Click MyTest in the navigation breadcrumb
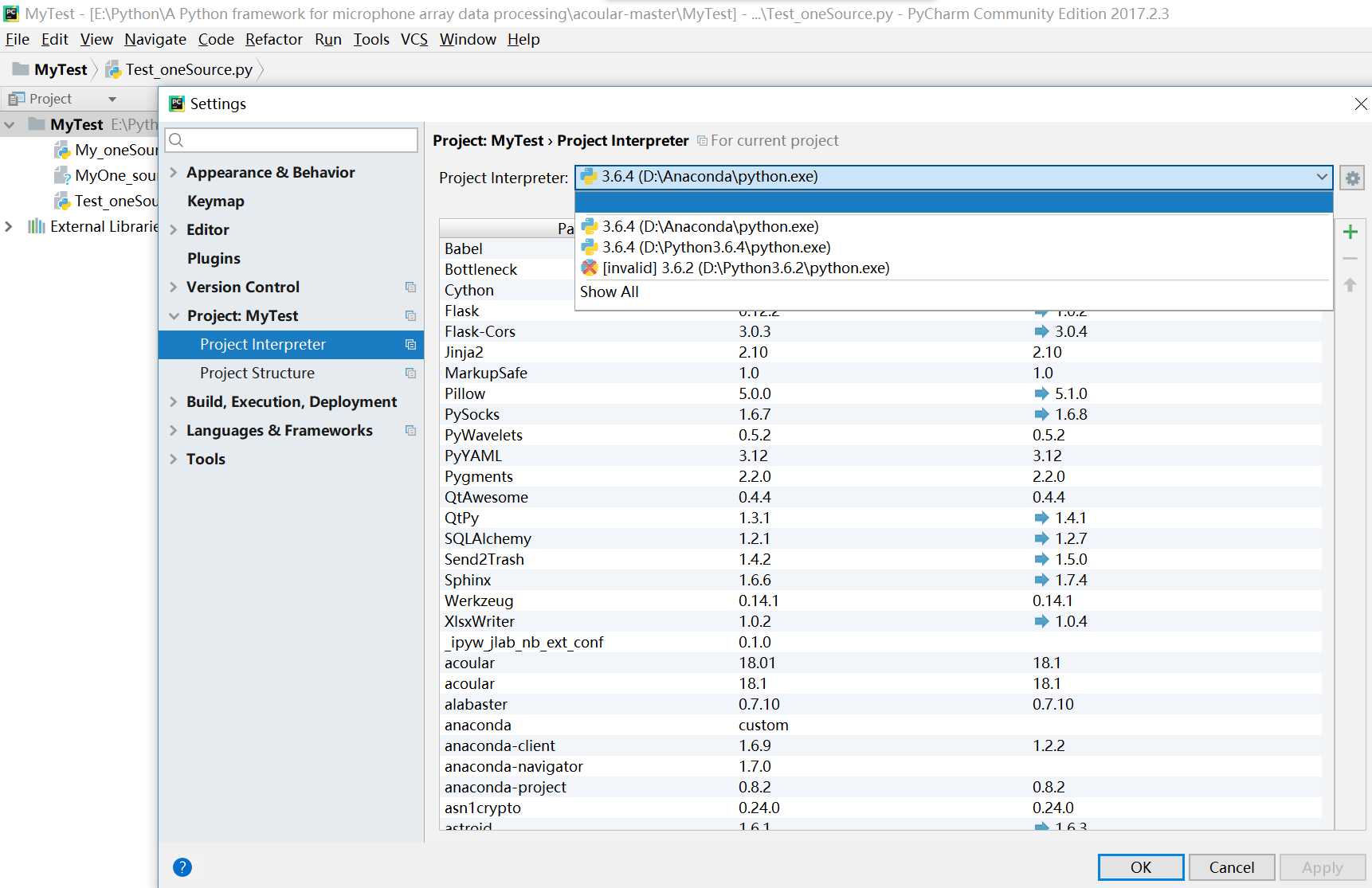Viewport: 1372px width, 888px height. pyautogui.click(x=61, y=69)
